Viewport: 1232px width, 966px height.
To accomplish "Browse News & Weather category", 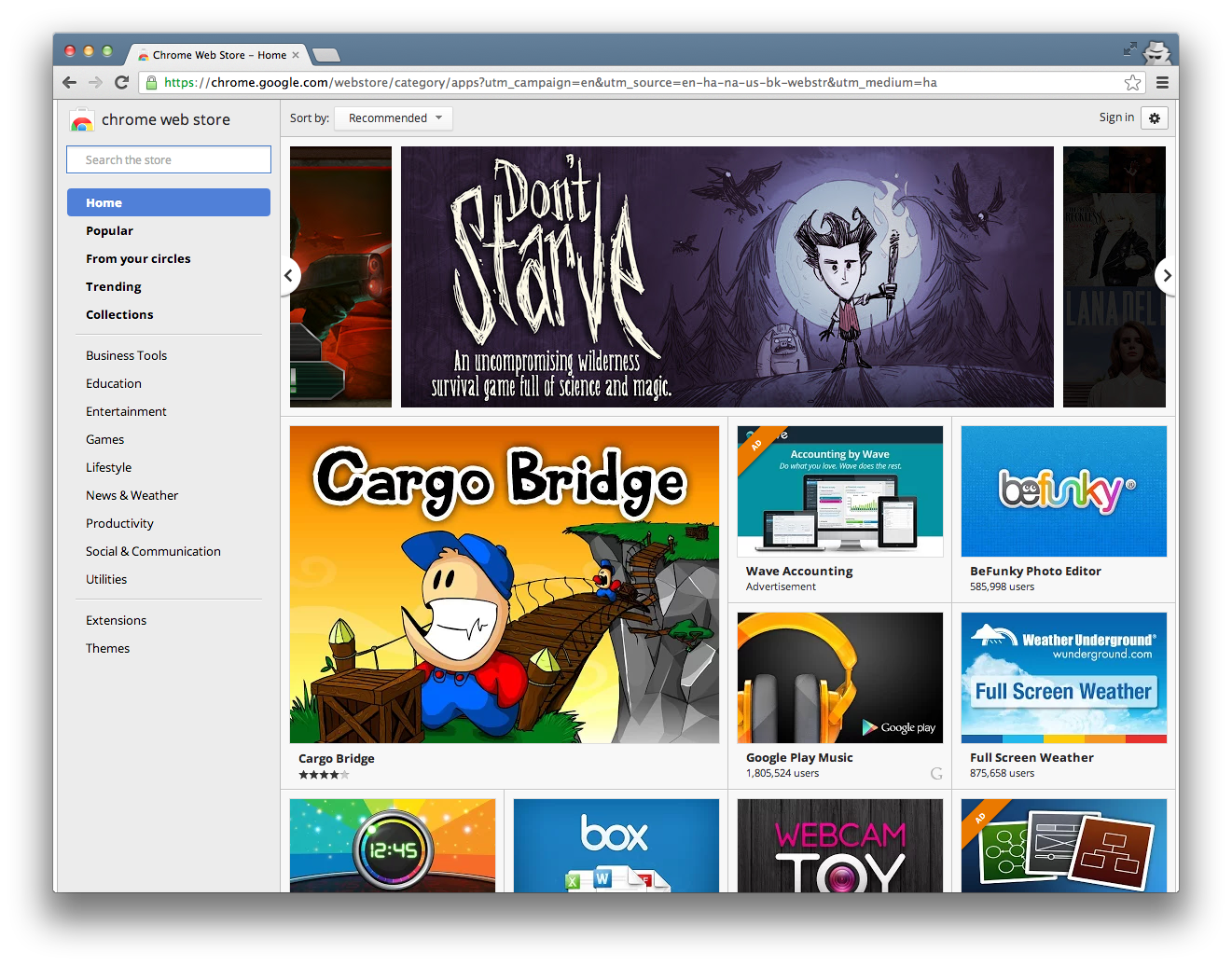I will coord(132,495).
